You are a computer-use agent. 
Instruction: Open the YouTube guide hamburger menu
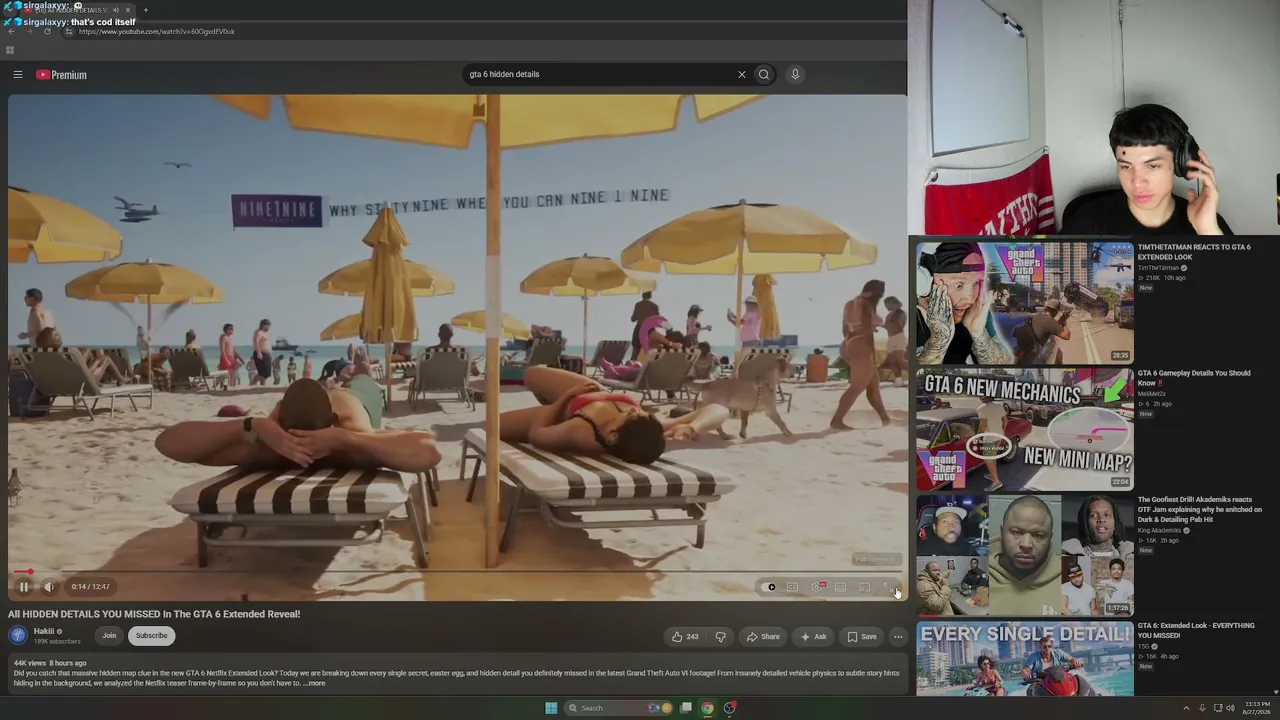pyautogui.click(x=18, y=74)
